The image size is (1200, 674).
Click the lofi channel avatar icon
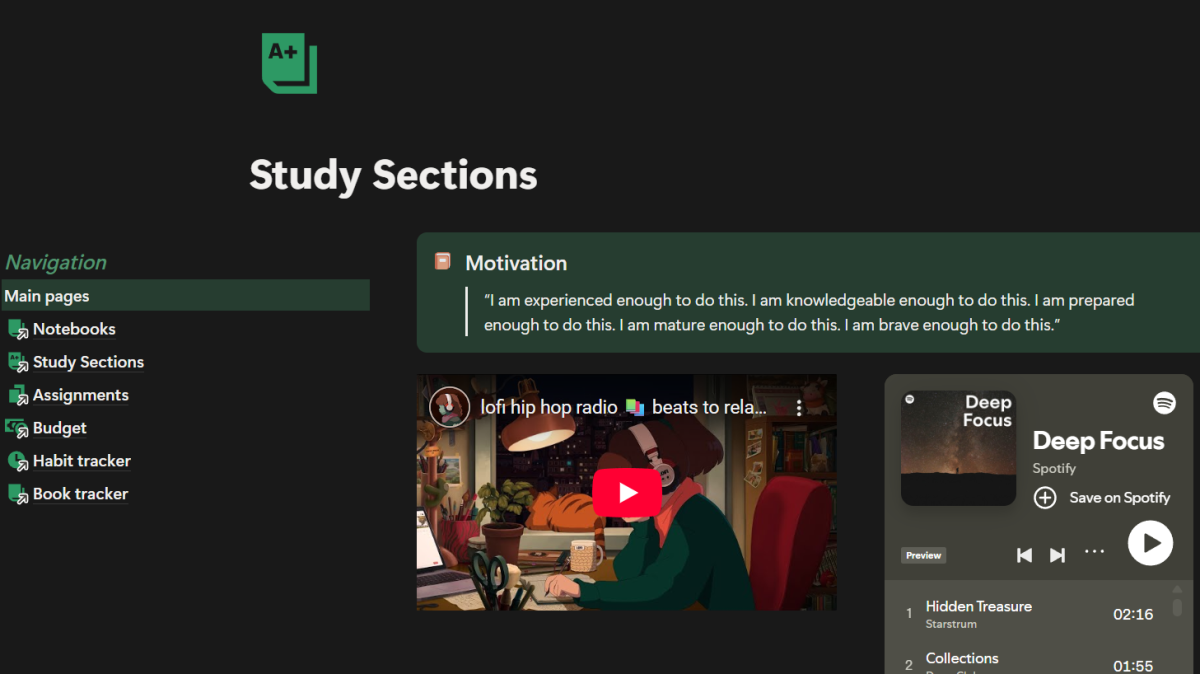point(449,407)
